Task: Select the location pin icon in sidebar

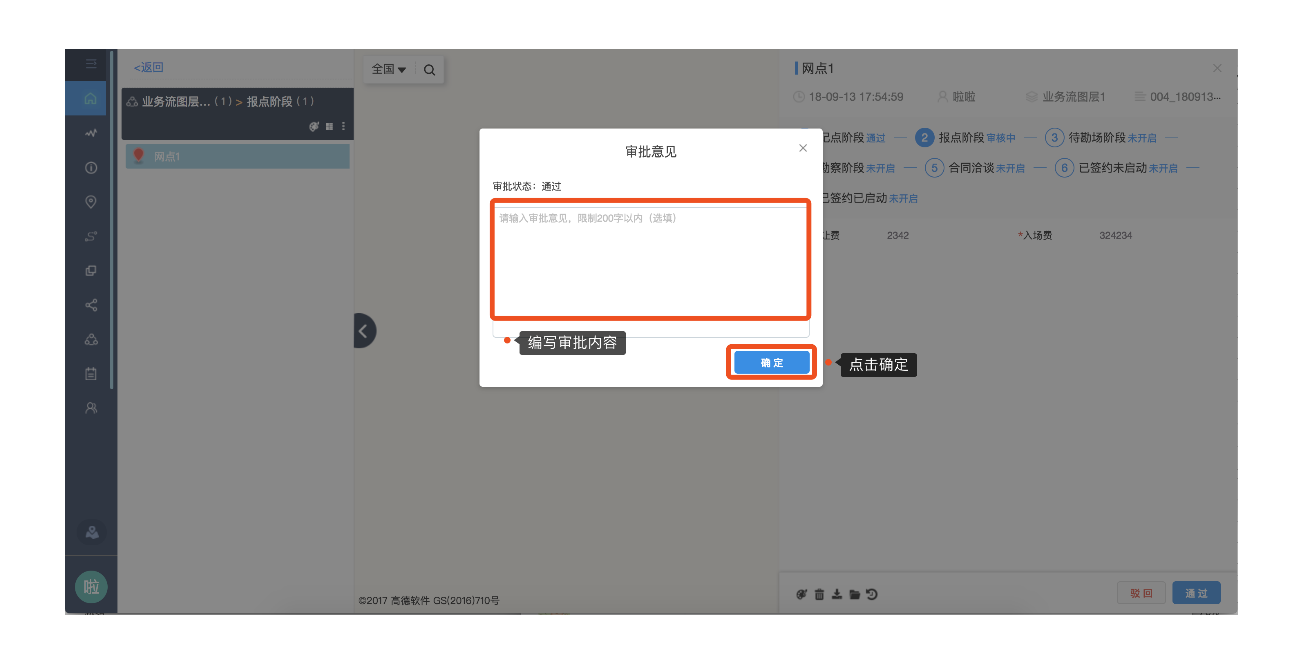Action: (91, 202)
